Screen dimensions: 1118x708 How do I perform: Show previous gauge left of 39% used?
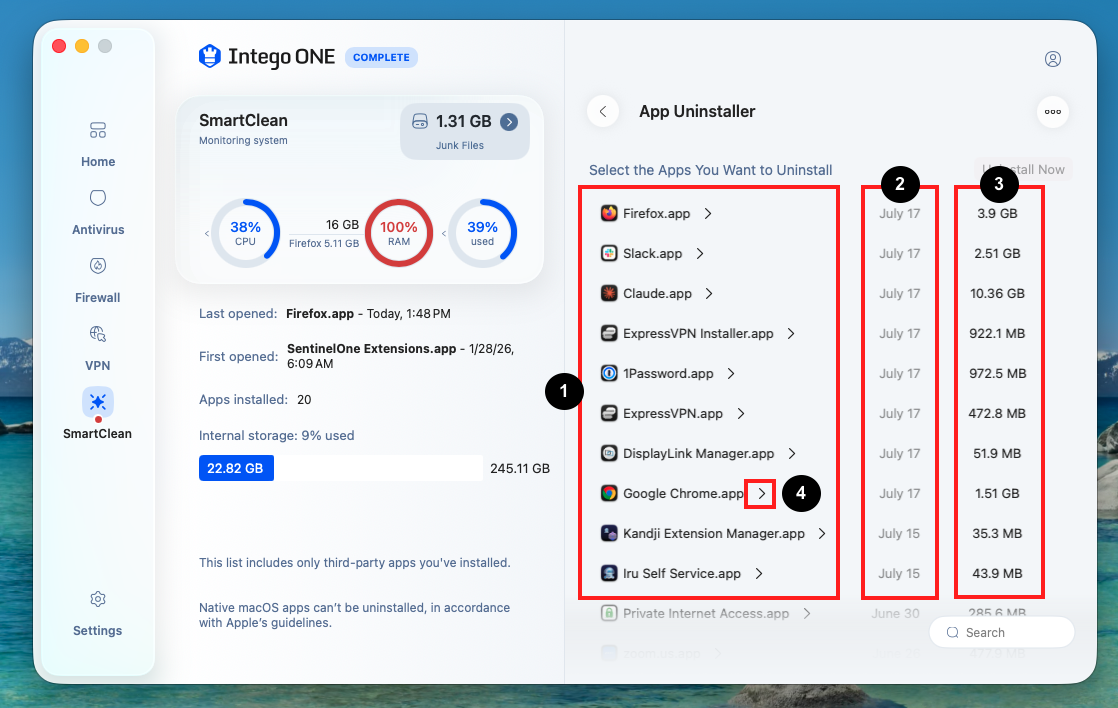(443, 233)
